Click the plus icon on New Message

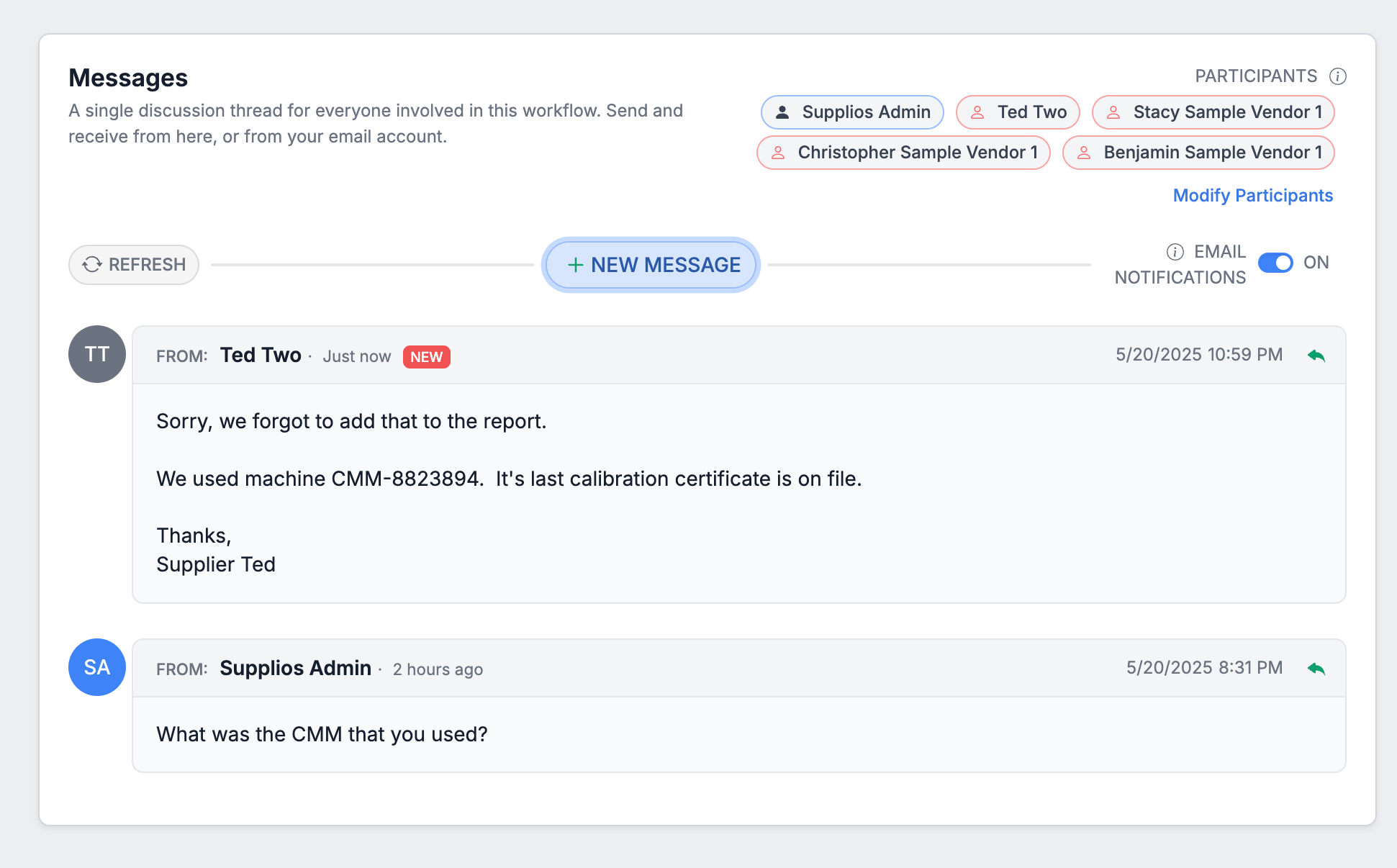coord(575,265)
